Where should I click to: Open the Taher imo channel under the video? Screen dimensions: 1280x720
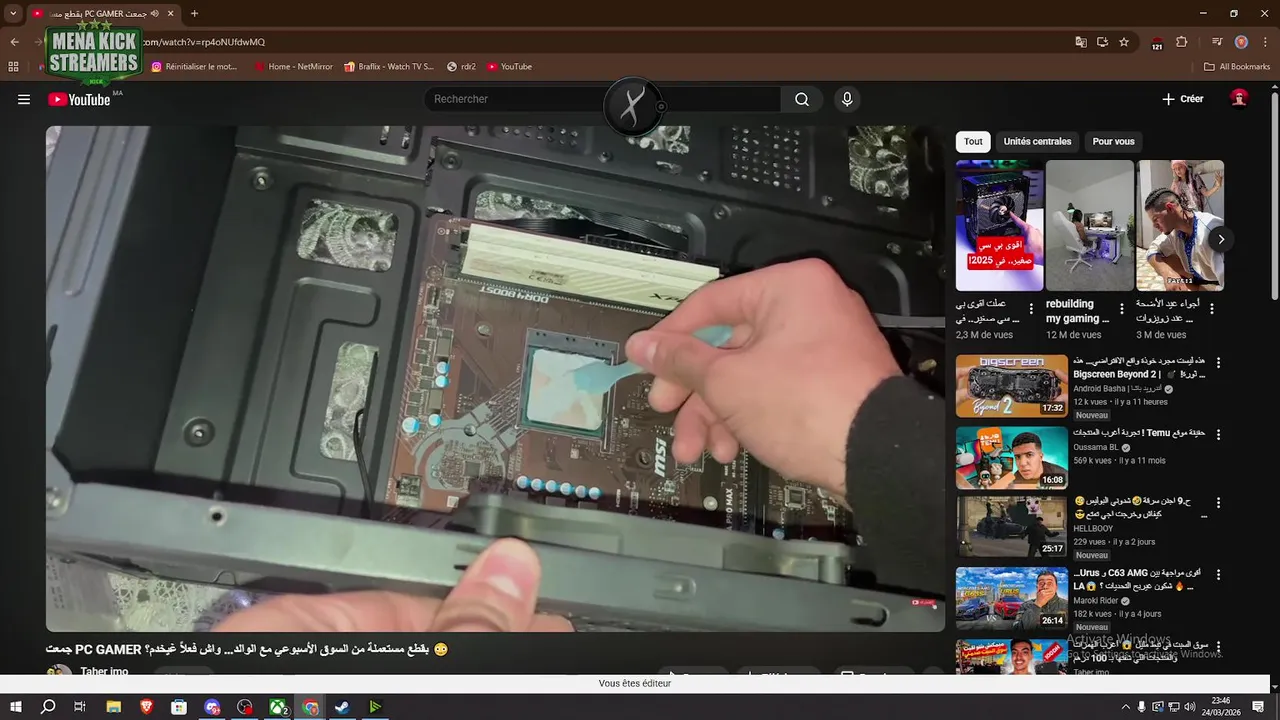point(104,672)
